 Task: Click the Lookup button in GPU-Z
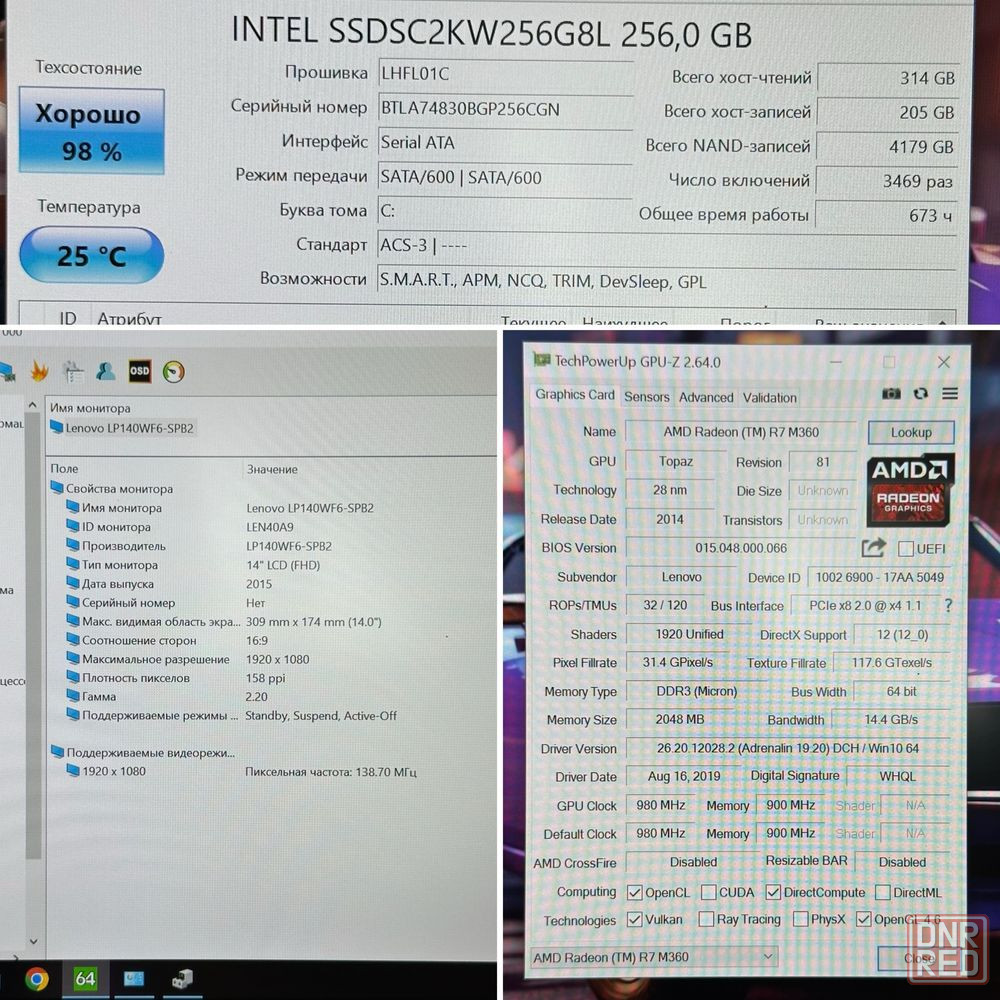point(911,432)
